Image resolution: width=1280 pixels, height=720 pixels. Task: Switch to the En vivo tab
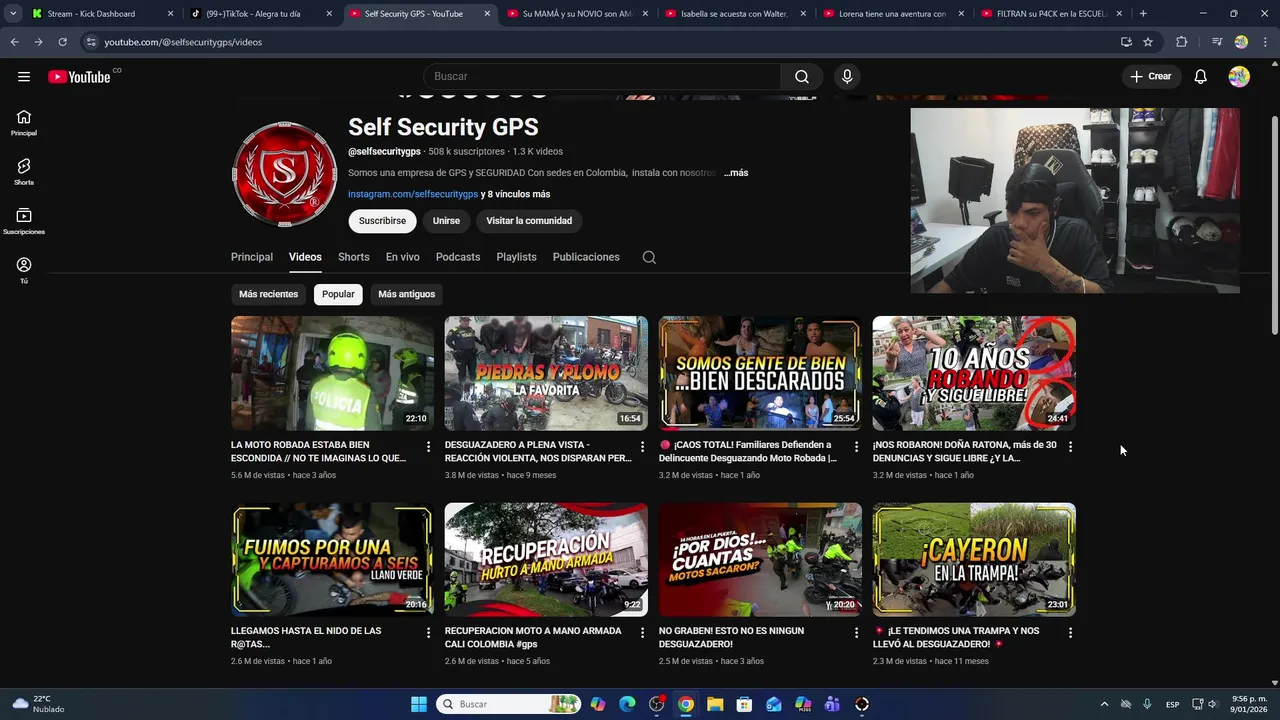403,257
